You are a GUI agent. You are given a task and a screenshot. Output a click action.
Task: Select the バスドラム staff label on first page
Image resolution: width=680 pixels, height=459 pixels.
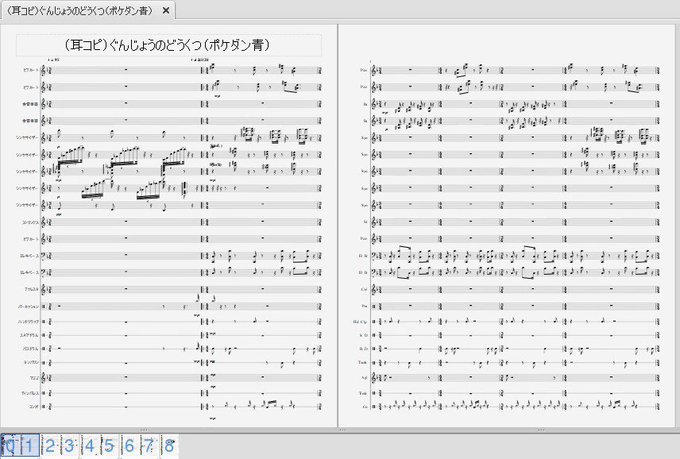point(30,348)
